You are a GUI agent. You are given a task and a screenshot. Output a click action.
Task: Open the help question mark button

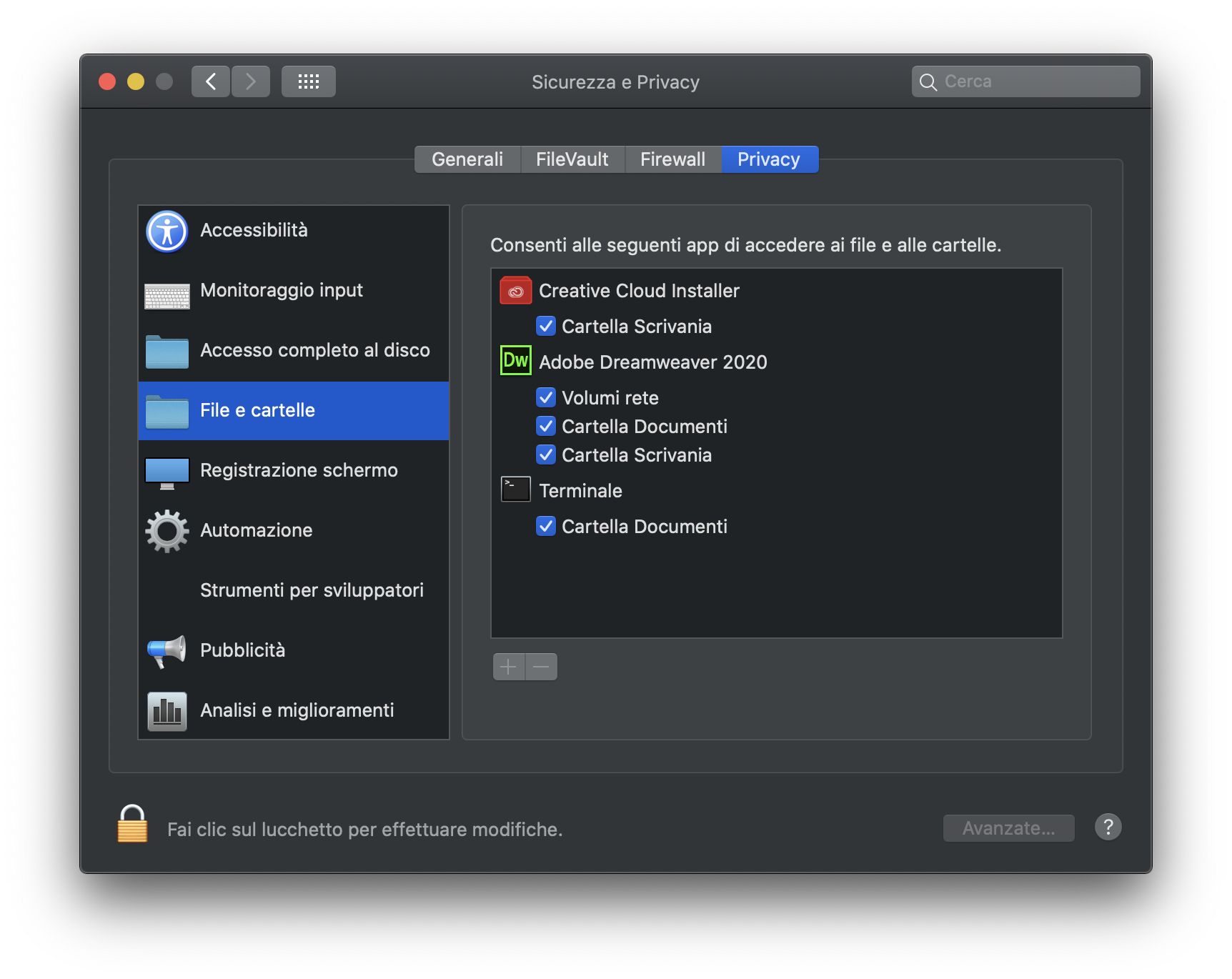[x=1108, y=828]
